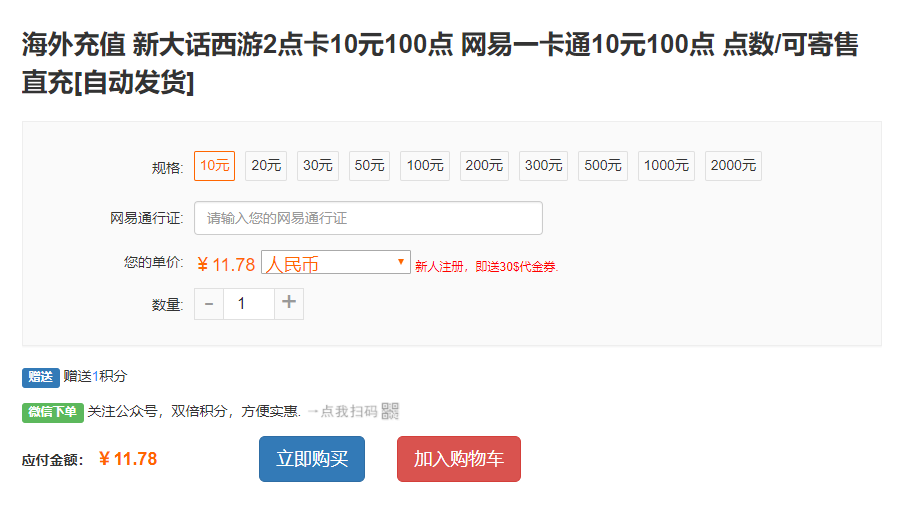Increase quantity with the plus button
Screen dimensions: 902x509
[x=289, y=304]
